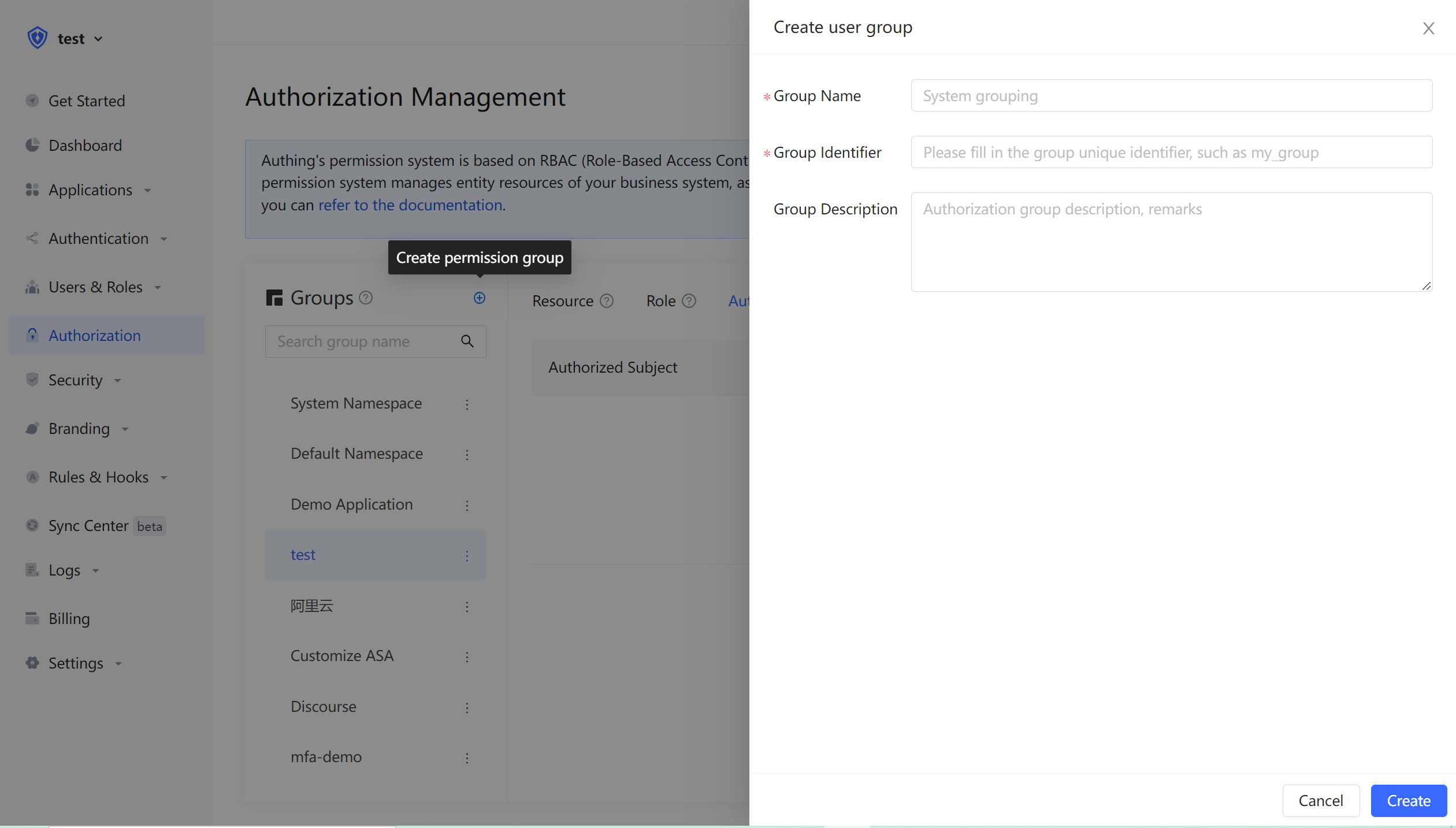Viewport: 1456px width, 828px height.
Task: Open the three-dot menu for System Namespace
Action: click(x=467, y=404)
